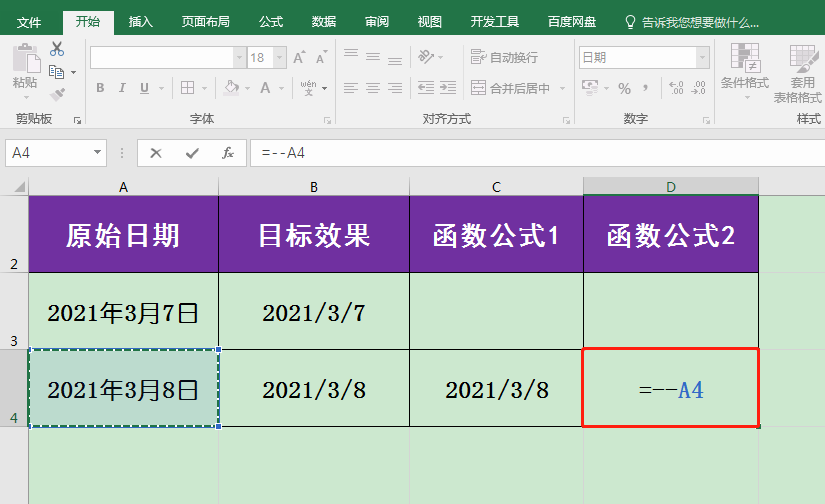Click the Cut scissors icon

57,49
